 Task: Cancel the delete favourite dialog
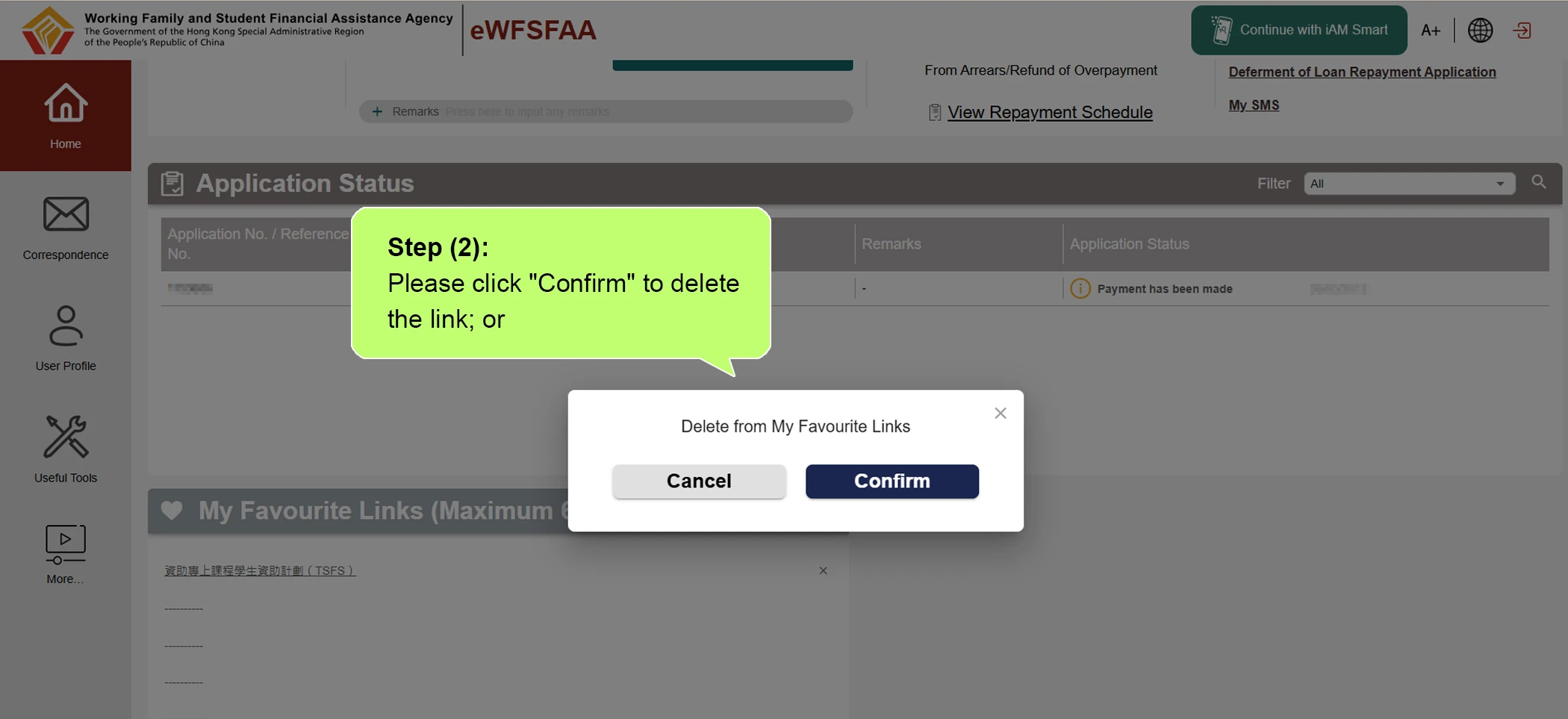(x=699, y=482)
